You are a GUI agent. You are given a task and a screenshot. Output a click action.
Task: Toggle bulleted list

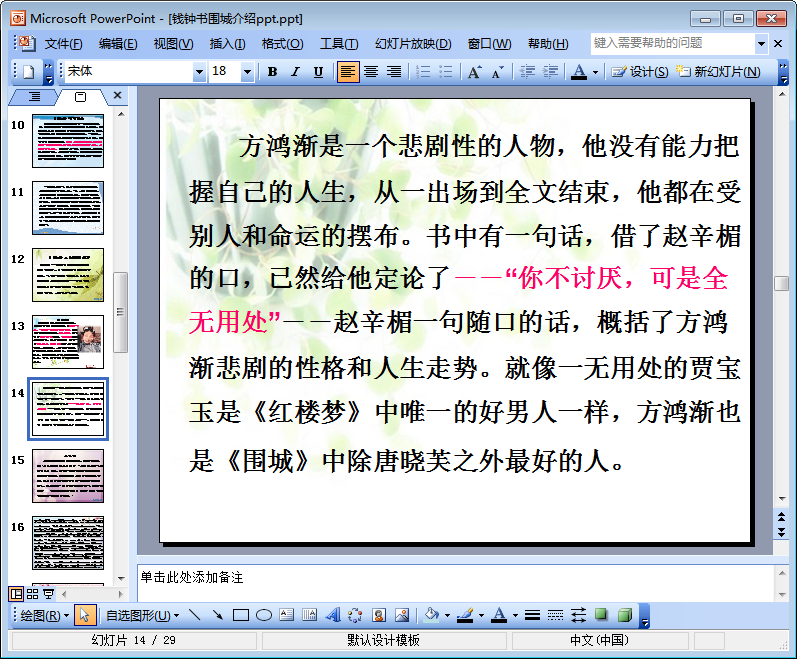pos(446,72)
